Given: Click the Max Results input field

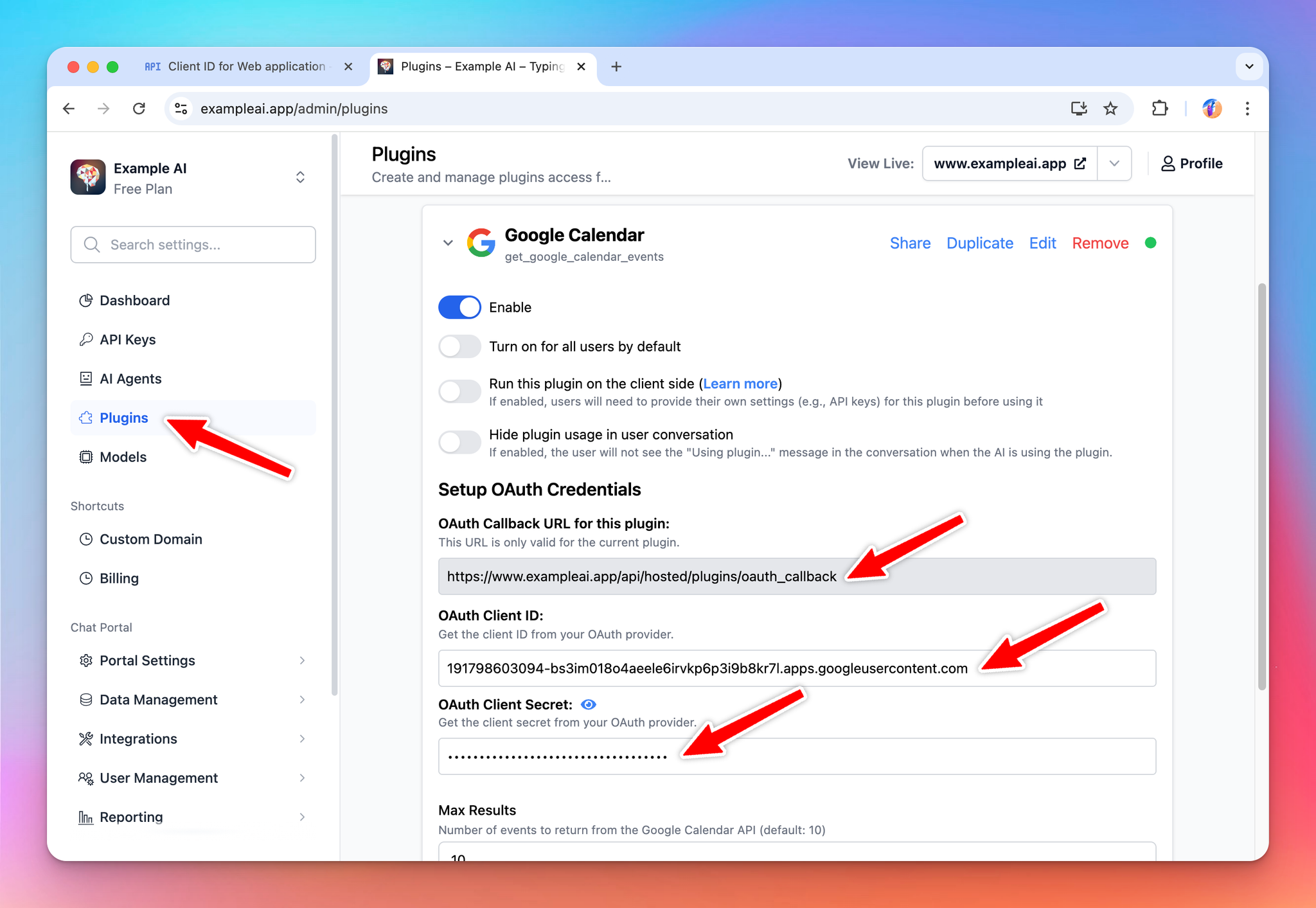Looking at the screenshot, I should pyautogui.click(x=797, y=852).
